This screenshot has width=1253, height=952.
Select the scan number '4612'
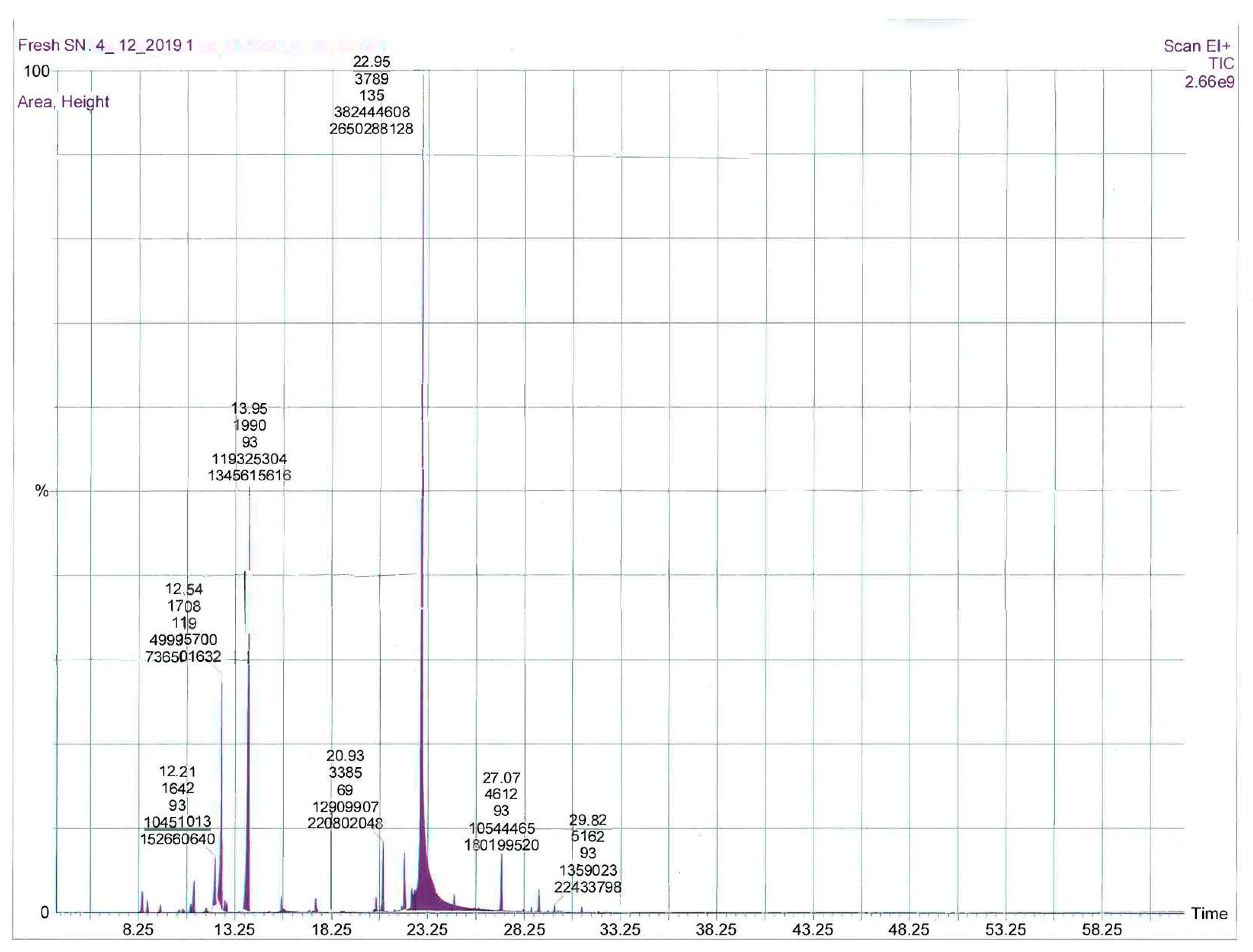[501, 794]
